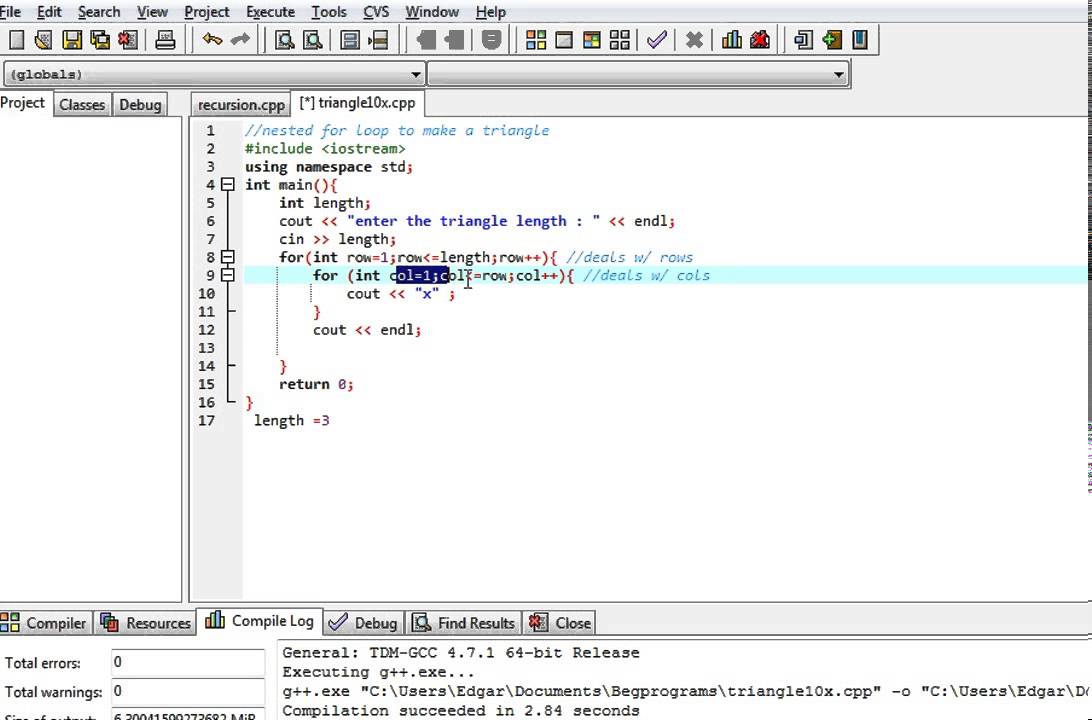Click the New file toolbar icon
Image resolution: width=1092 pixels, height=720 pixels.
pyautogui.click(x=16, y=40)
